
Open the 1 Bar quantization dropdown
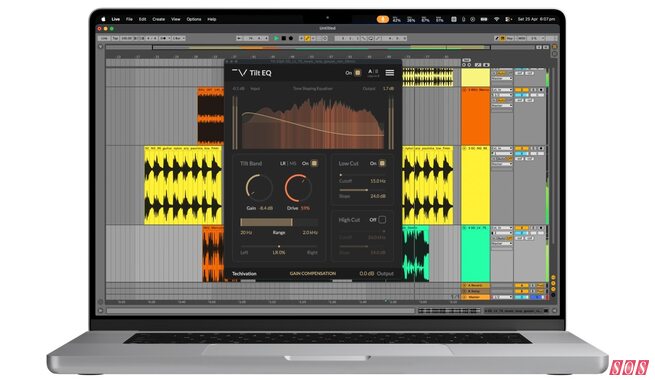179,38
